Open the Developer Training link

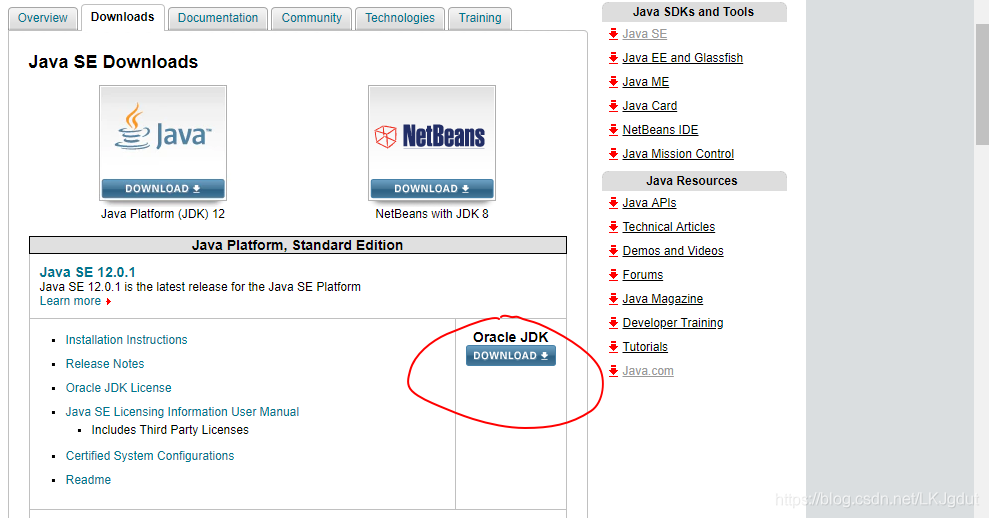[x=673, y=323]
